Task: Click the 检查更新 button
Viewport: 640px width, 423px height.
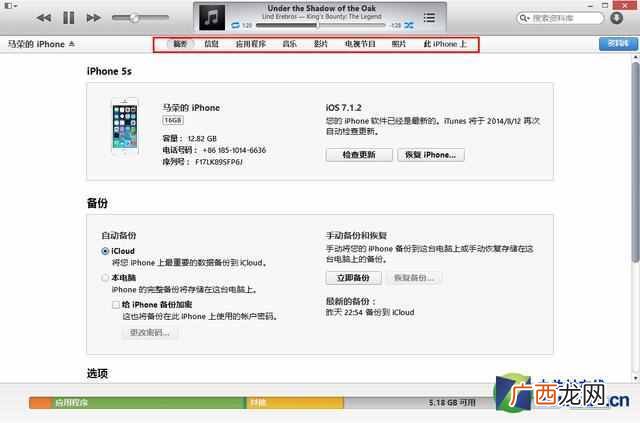Action: 359,155
